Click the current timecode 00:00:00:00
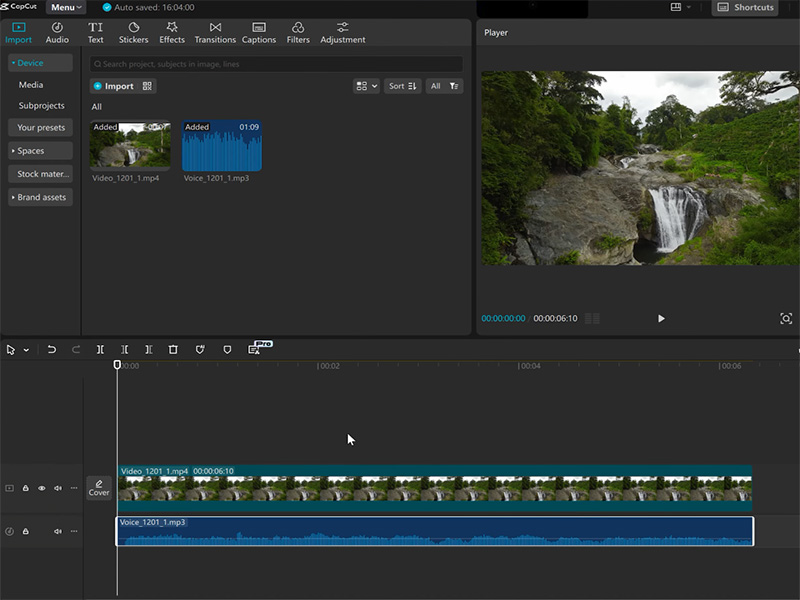Viewport: 800px width, 600px height. tap(503, 318)
